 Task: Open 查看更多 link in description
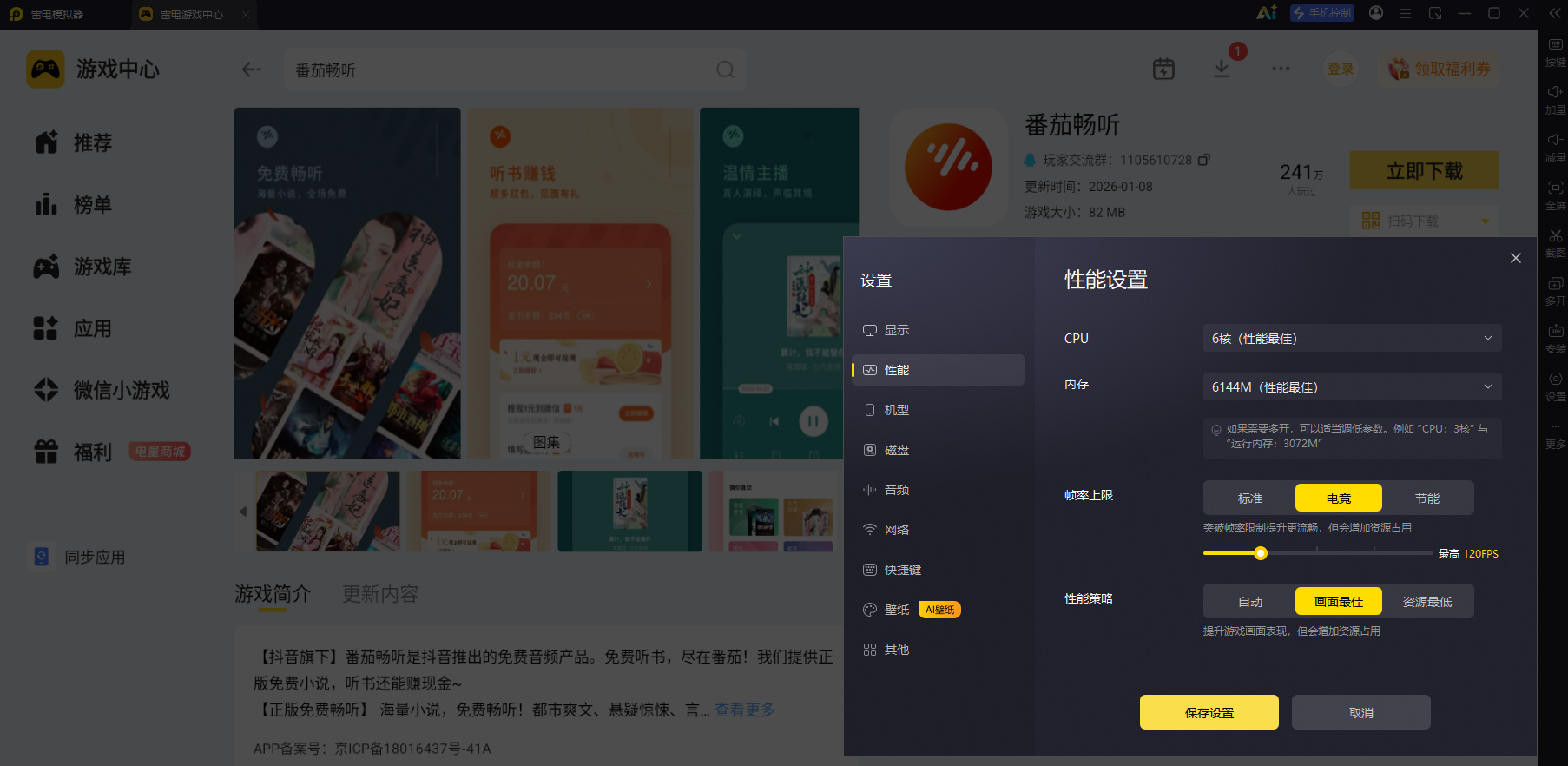point(745,710)
